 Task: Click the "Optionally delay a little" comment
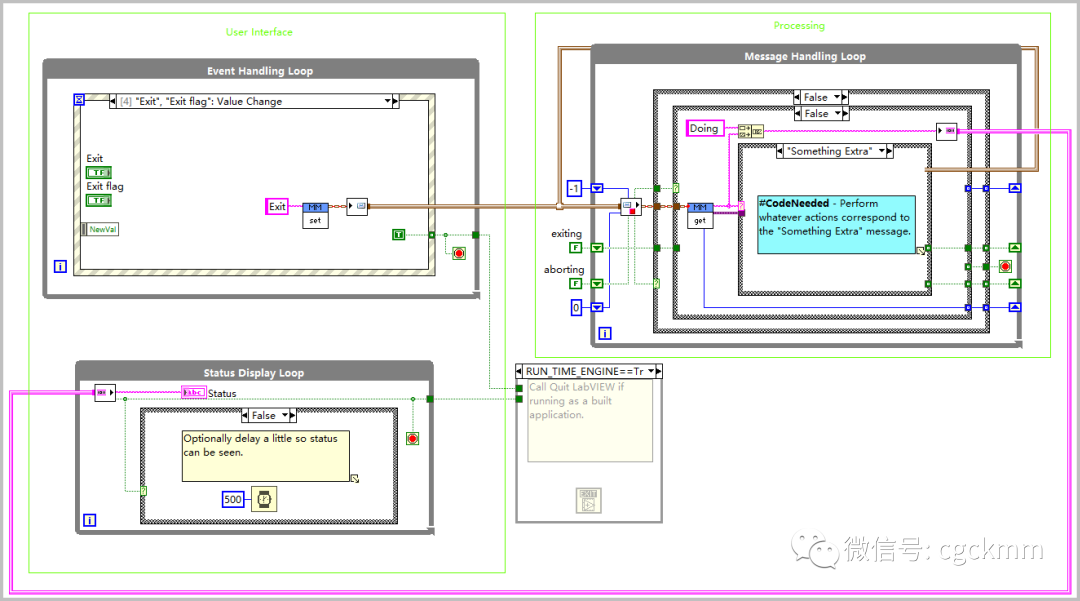click(265, 455)
